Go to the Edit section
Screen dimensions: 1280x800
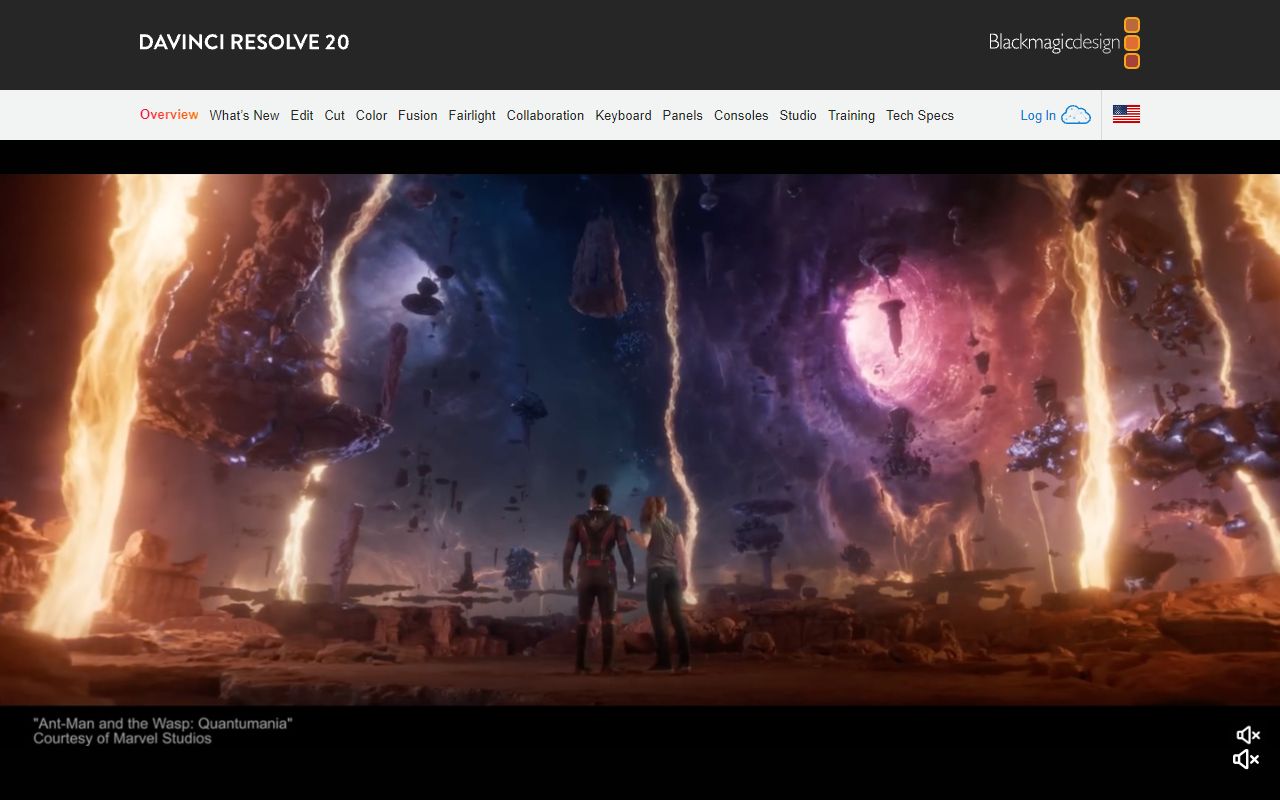(301, 115)
